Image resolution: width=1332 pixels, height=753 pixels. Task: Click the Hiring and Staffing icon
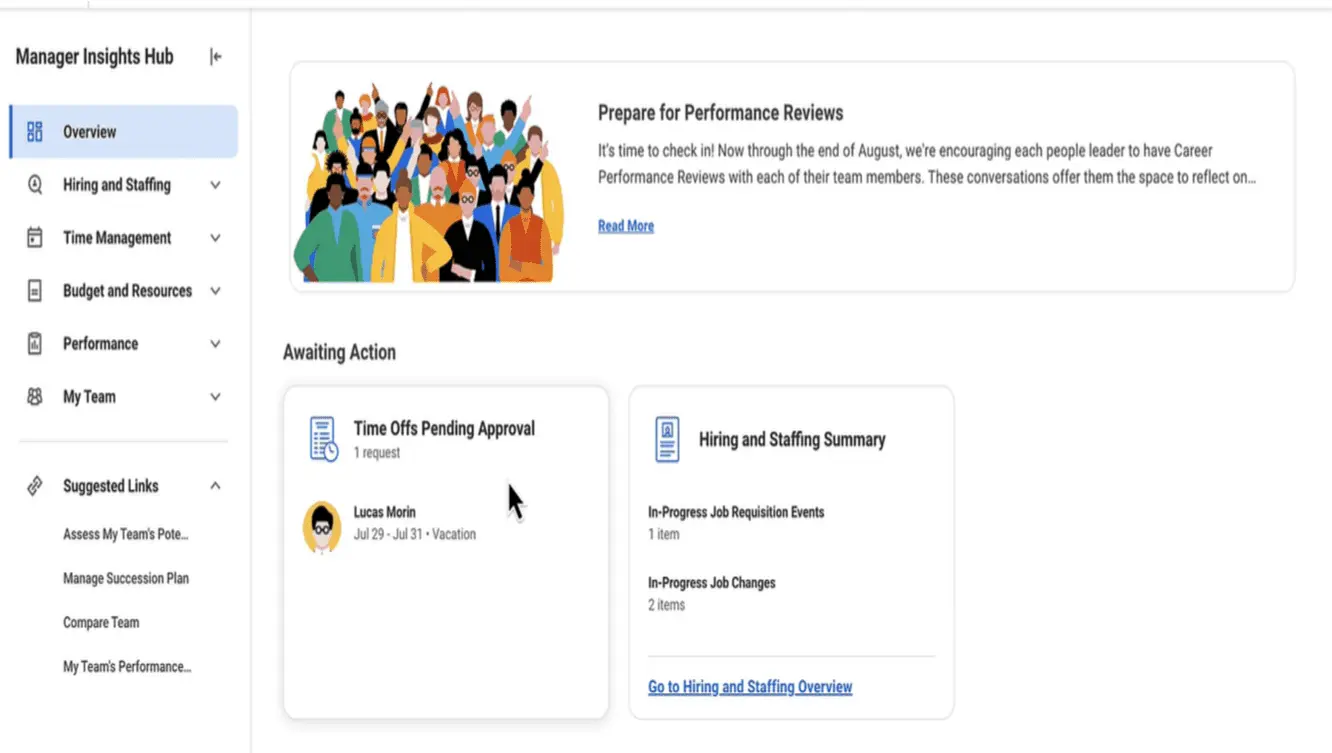click(35, 185)
